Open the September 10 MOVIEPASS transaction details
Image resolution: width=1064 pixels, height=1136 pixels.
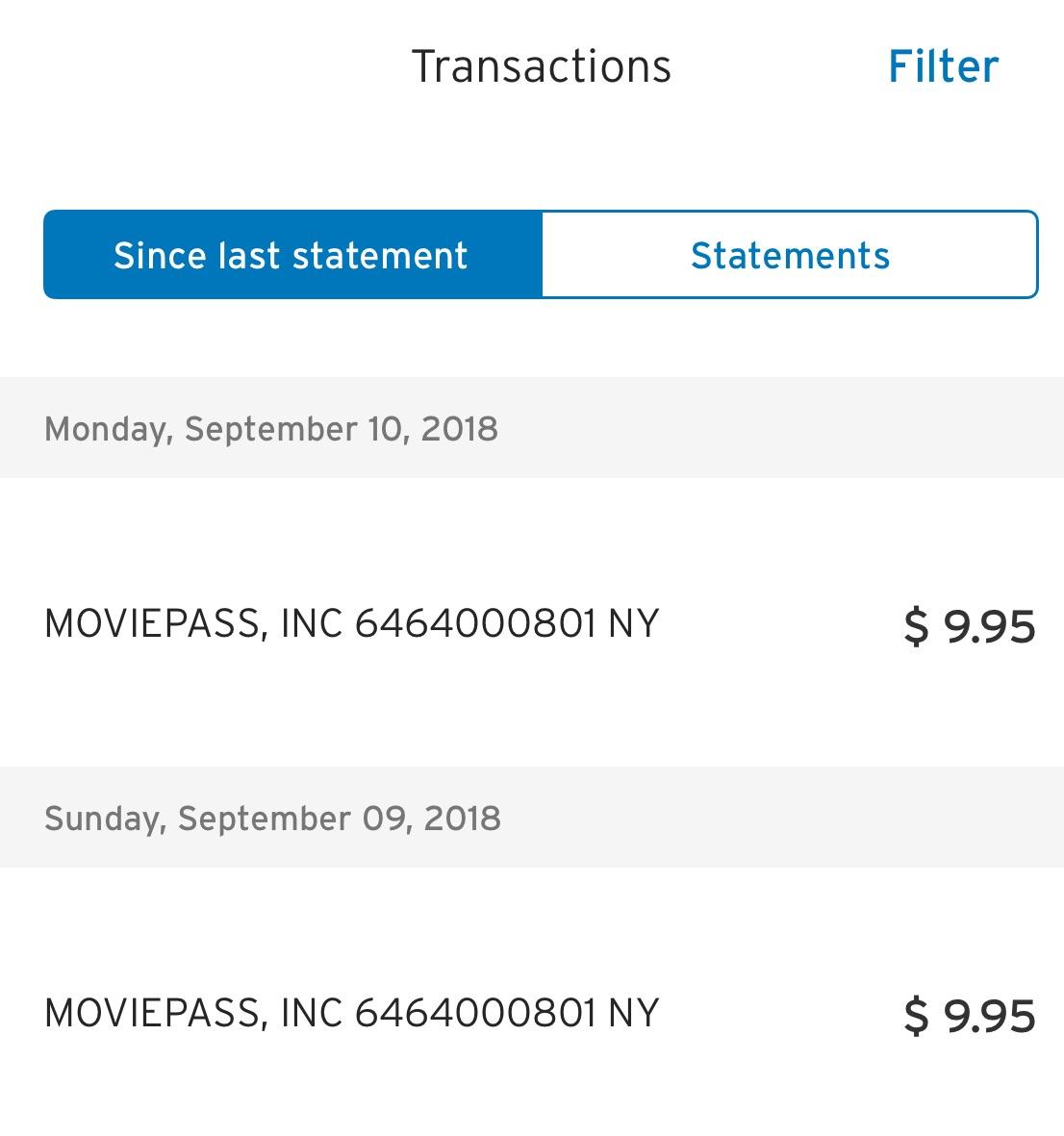(532, 623)
